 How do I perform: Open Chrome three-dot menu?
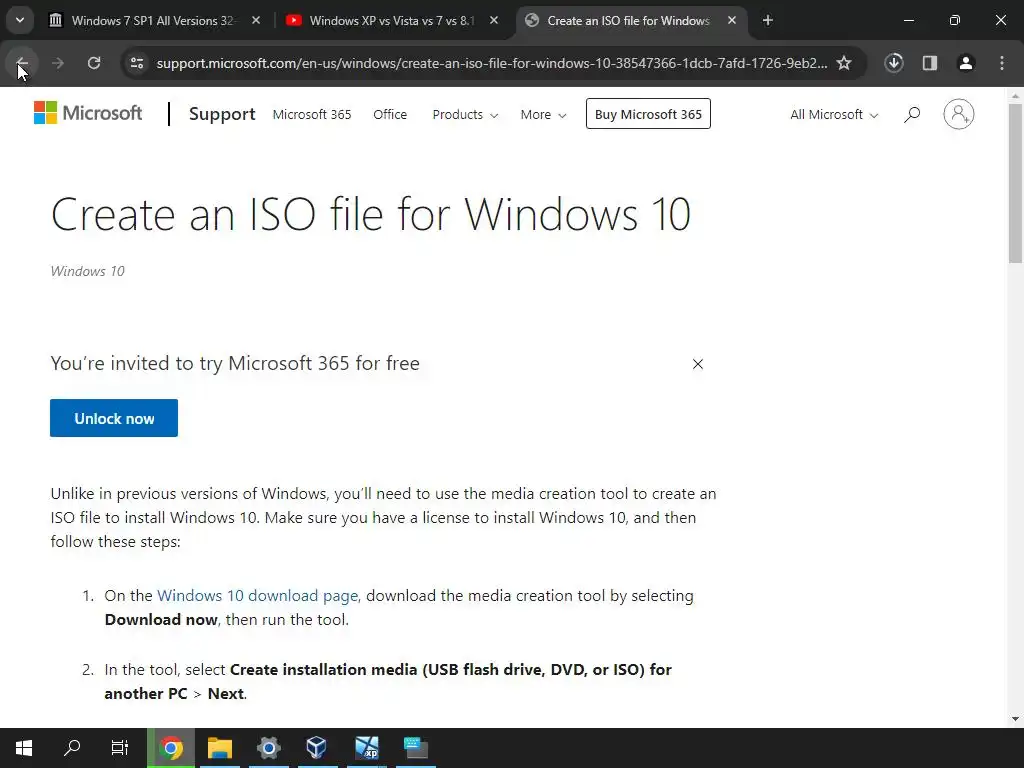coord(1002,63)
